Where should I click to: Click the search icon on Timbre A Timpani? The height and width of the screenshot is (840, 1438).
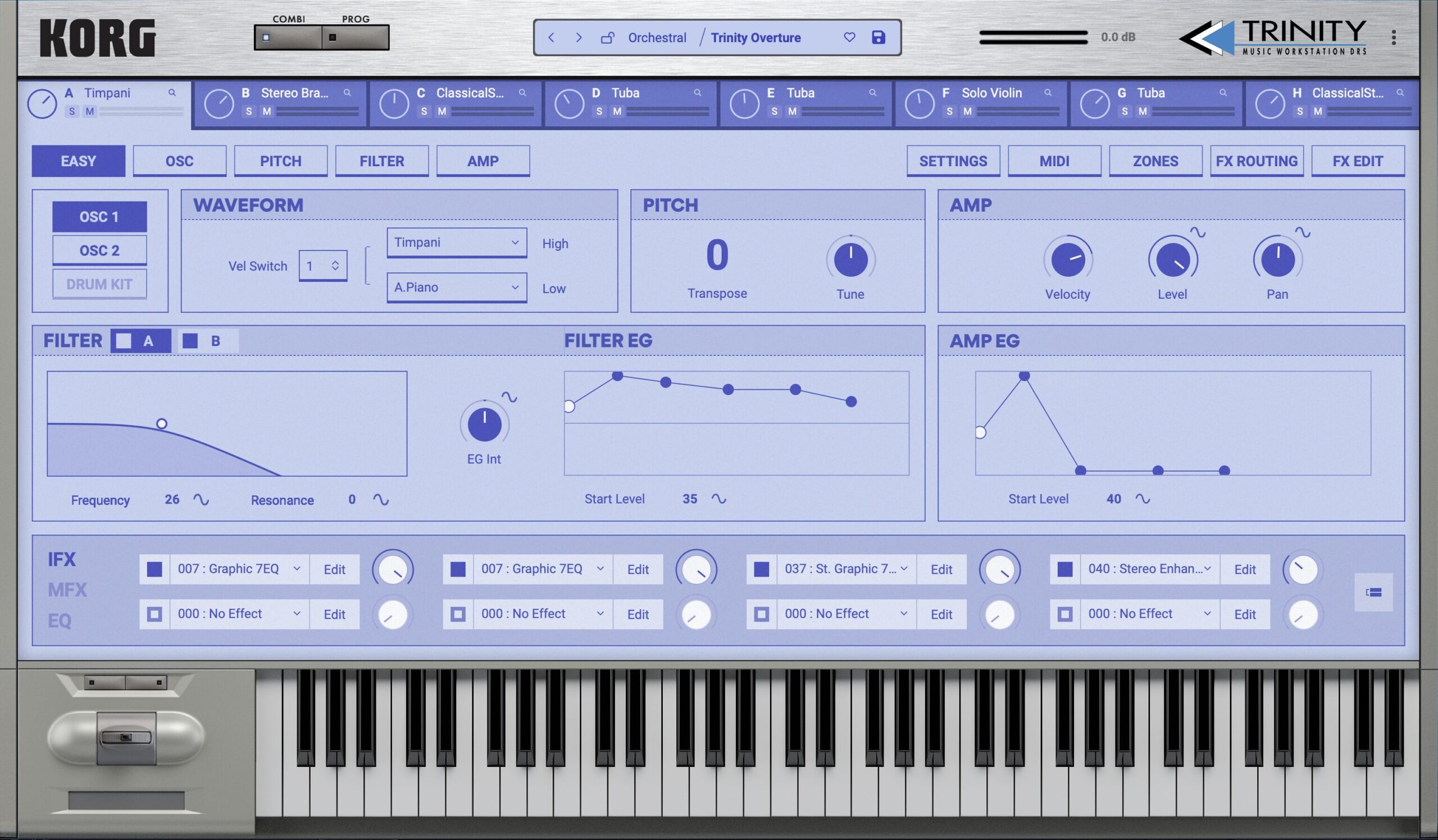[x=171, y=93]
